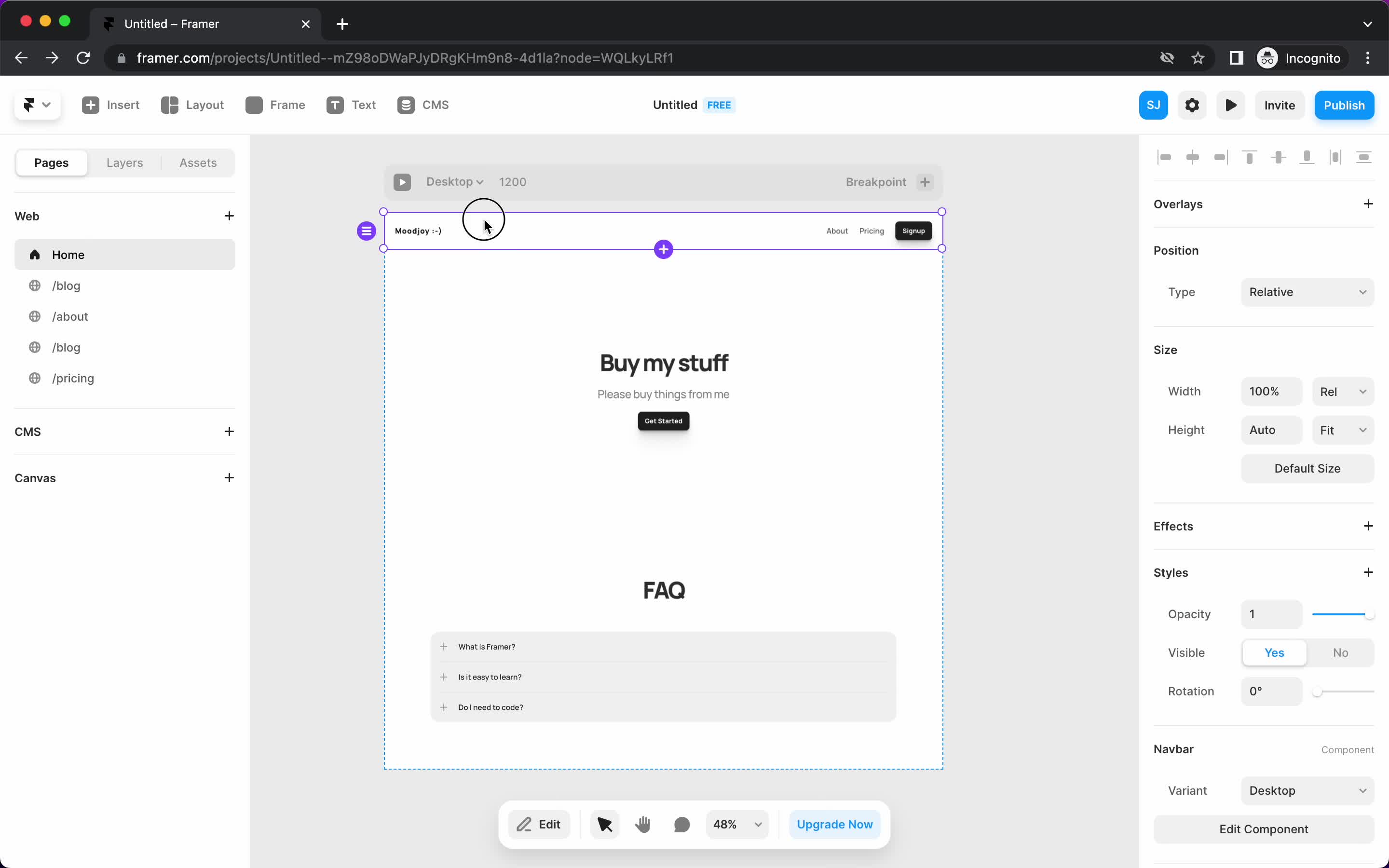Toggle Yes visibility option
This screenshot has width=1389, height=868.
pyautogui.click(x=1275, y=652)
